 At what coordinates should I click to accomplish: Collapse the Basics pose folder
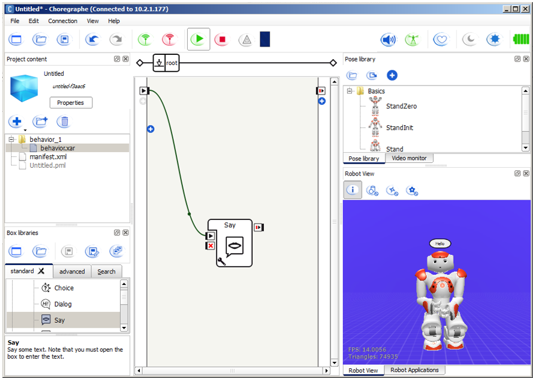click(x=349, y=91)
